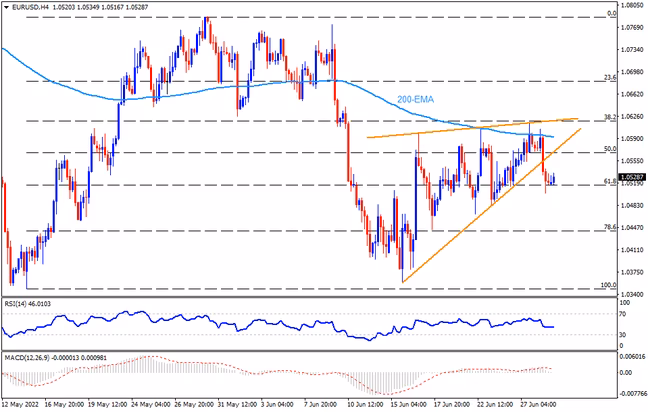Select the 50.0 Fibonacci level label
Image resolution: width=648 pixels, height=412 pixels.
pyautogui.click(x=610, y=149)
